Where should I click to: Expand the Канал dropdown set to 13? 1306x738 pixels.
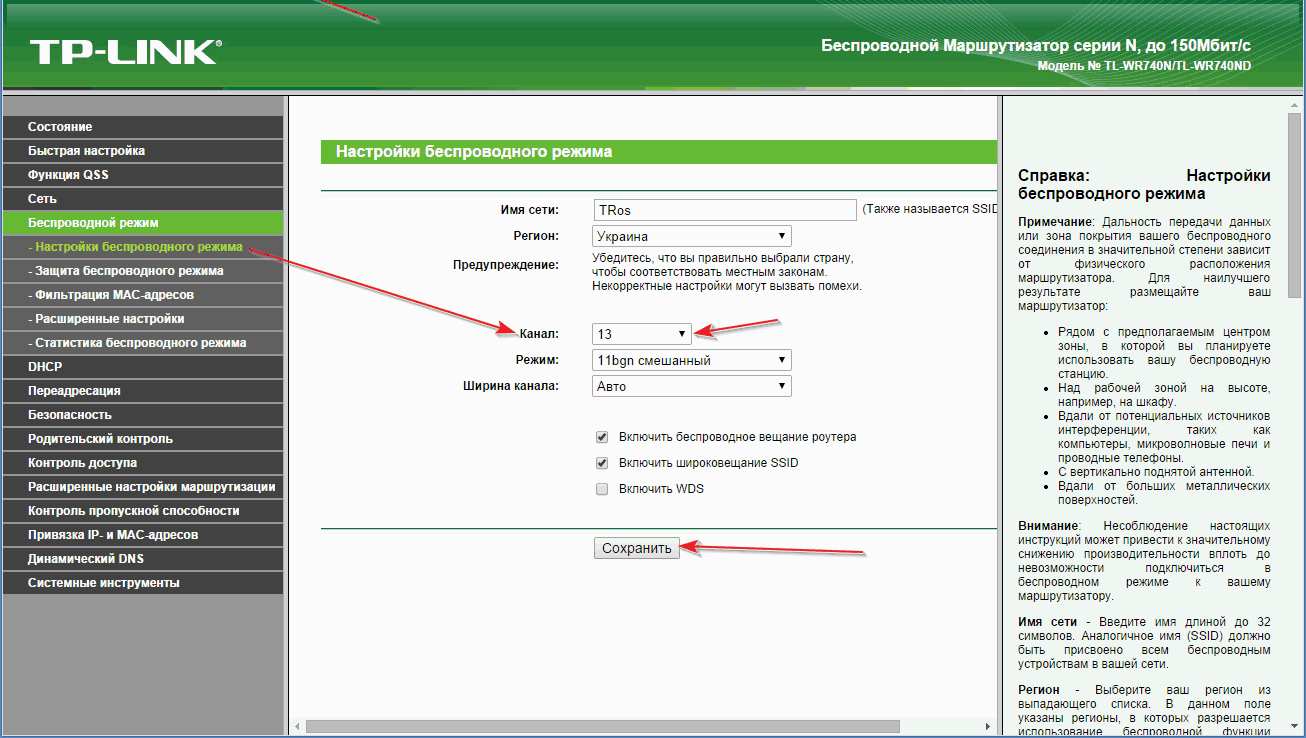coord(641,334)
